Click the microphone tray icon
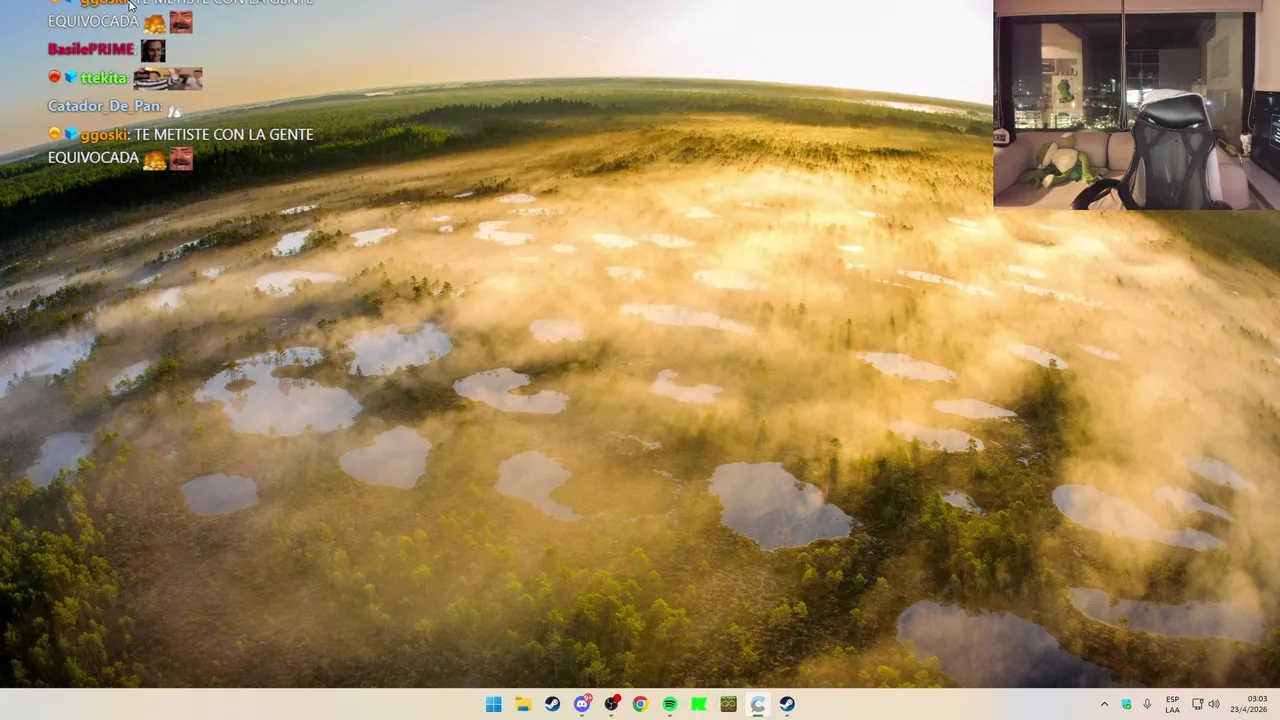The height and width of the screenshot is (720, 1280). 1147,704
